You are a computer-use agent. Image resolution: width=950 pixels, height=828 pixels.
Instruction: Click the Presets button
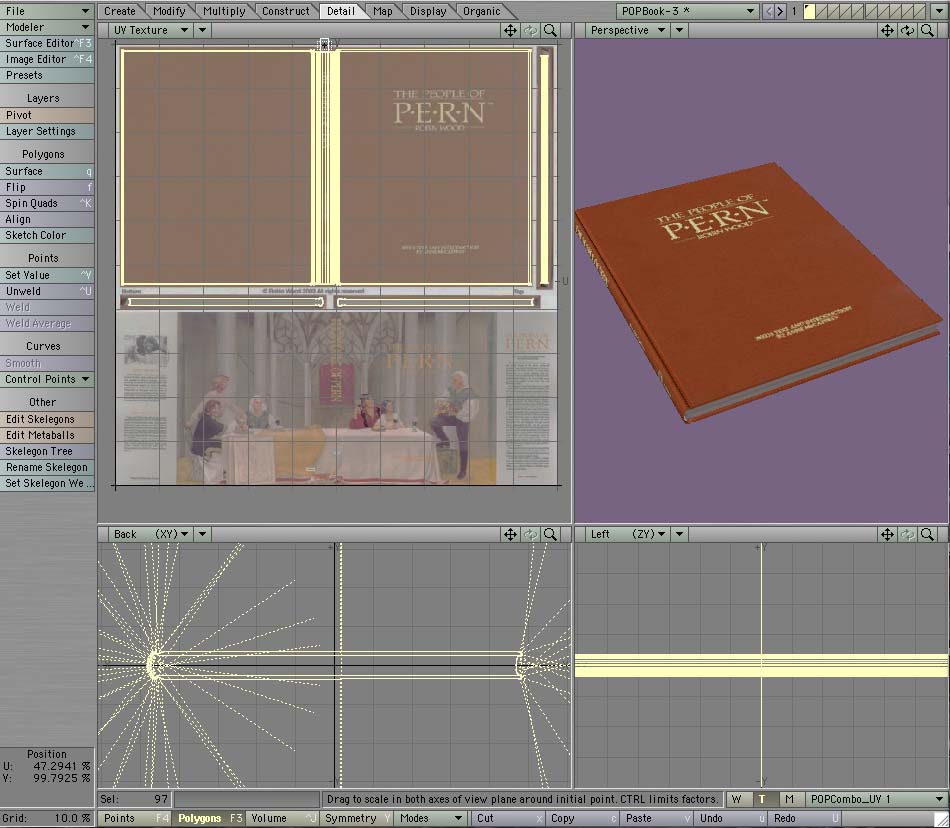(47, 76)
